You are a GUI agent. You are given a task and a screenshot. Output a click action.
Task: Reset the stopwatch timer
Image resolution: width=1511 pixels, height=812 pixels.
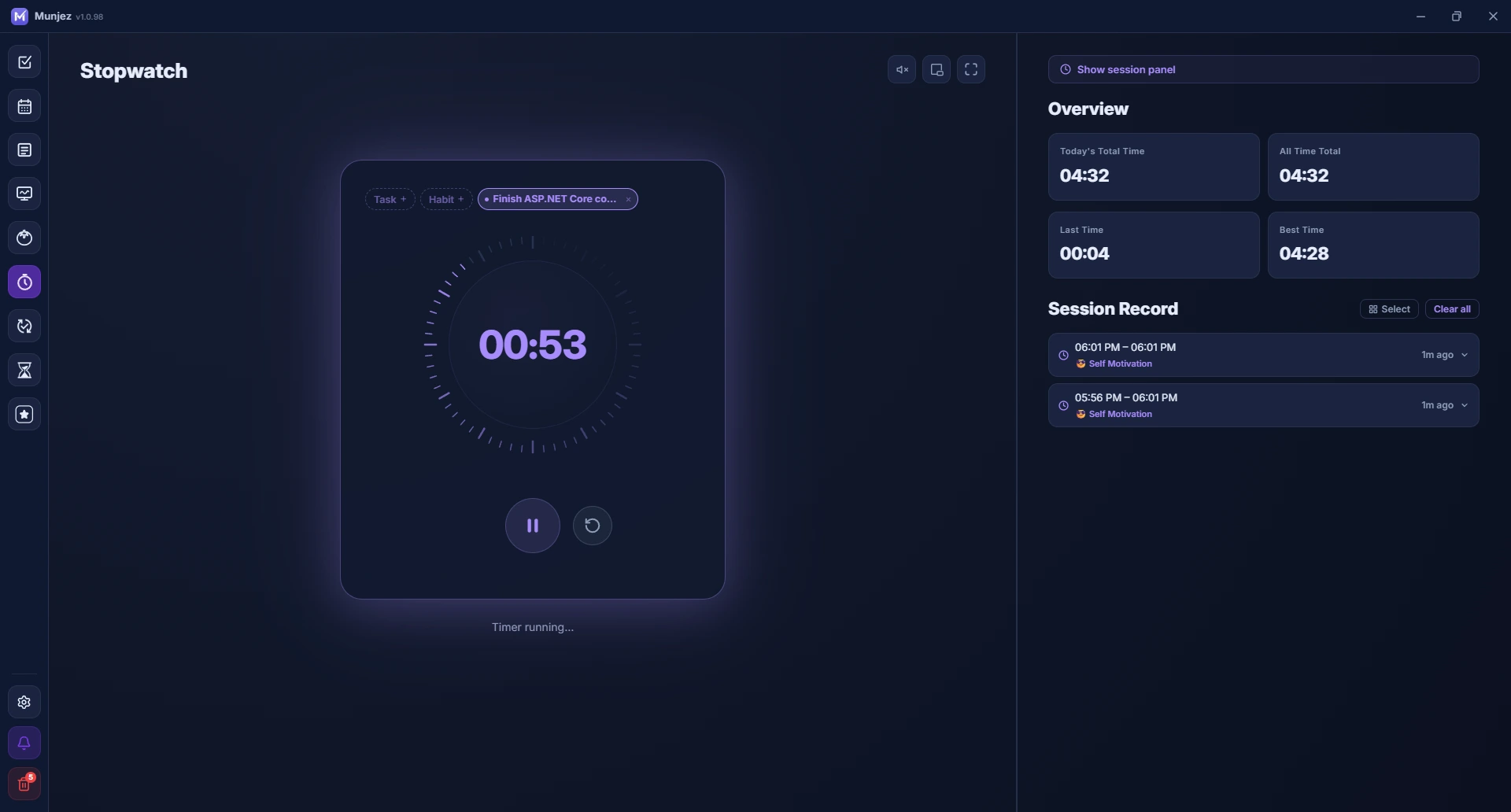click(x=593, y=526)
